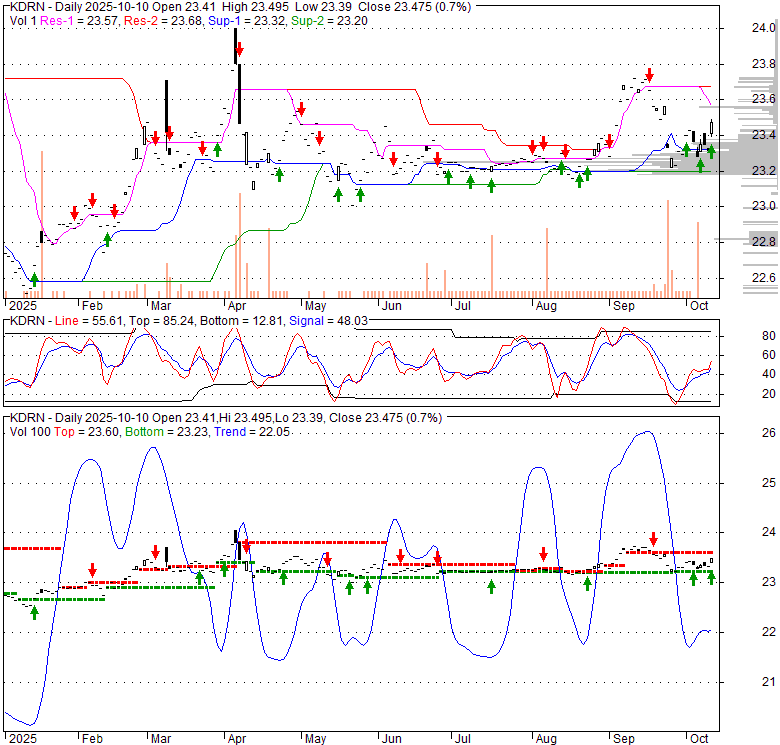Click the 80 level label on the oscillator axis
This screenshot has height=745, width=780.
769,335
